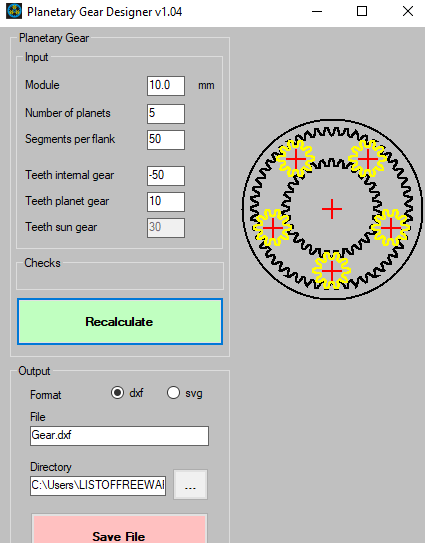Click the Module label text
Screen dimensions: 425x543
pyautogui.click(x=42, y=85)
